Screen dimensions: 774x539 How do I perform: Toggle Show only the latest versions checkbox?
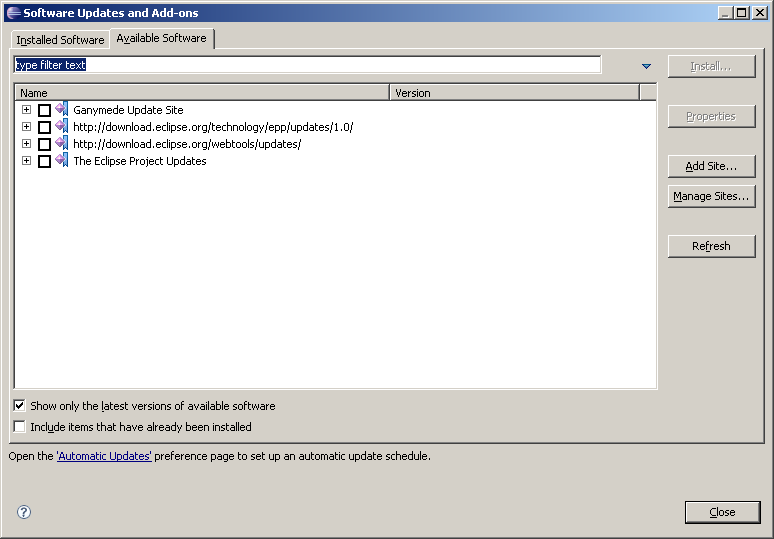pyautogui.click(x=20, y=406)
